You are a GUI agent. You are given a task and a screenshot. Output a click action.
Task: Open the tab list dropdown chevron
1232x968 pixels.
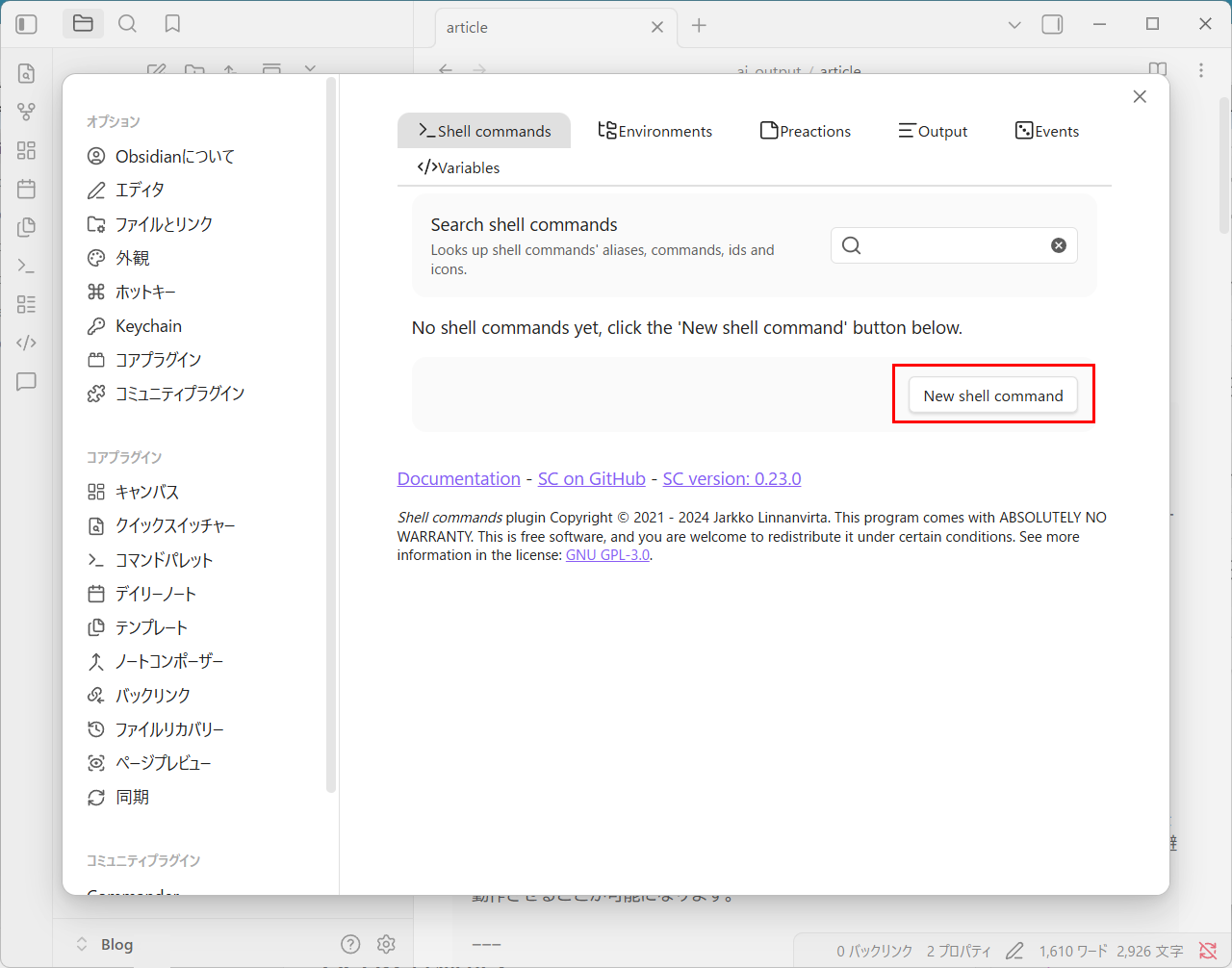tap(1014, 23)
